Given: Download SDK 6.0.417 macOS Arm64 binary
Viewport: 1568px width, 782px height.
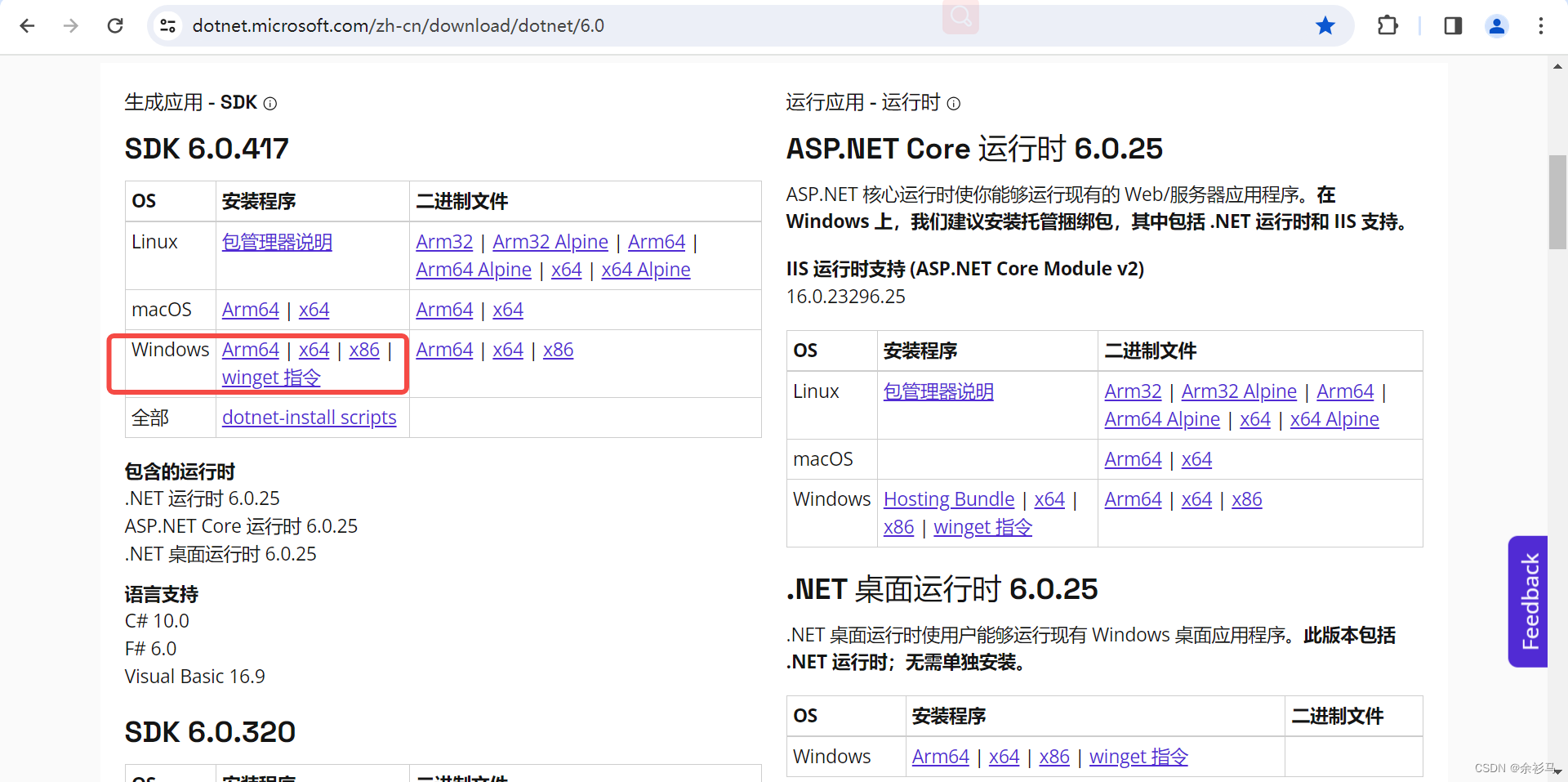Looking at the screenshot, I should pos(444,310).
